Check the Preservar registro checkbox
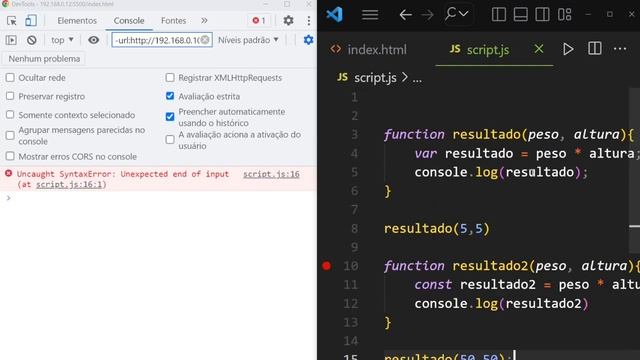 pyautogui.click(x=10, y=96)
